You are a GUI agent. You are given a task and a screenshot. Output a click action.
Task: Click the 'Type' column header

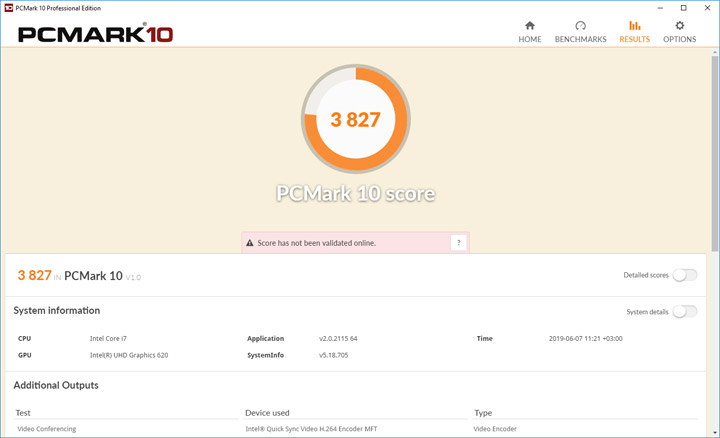pyautogui.click(x=483, y=413)
